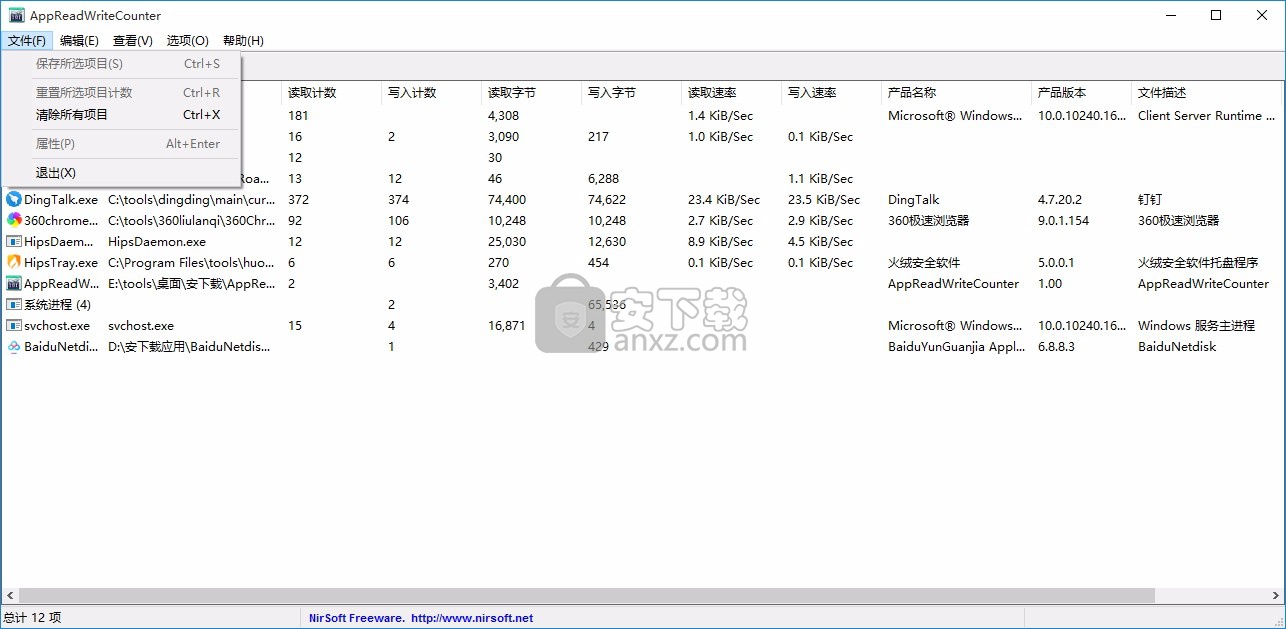Image resolution: width=1286 pixels, height=629 pixels.
Task: Click the path C:\tools\dingding\main\cur...
Action: [x=192, y=200]
